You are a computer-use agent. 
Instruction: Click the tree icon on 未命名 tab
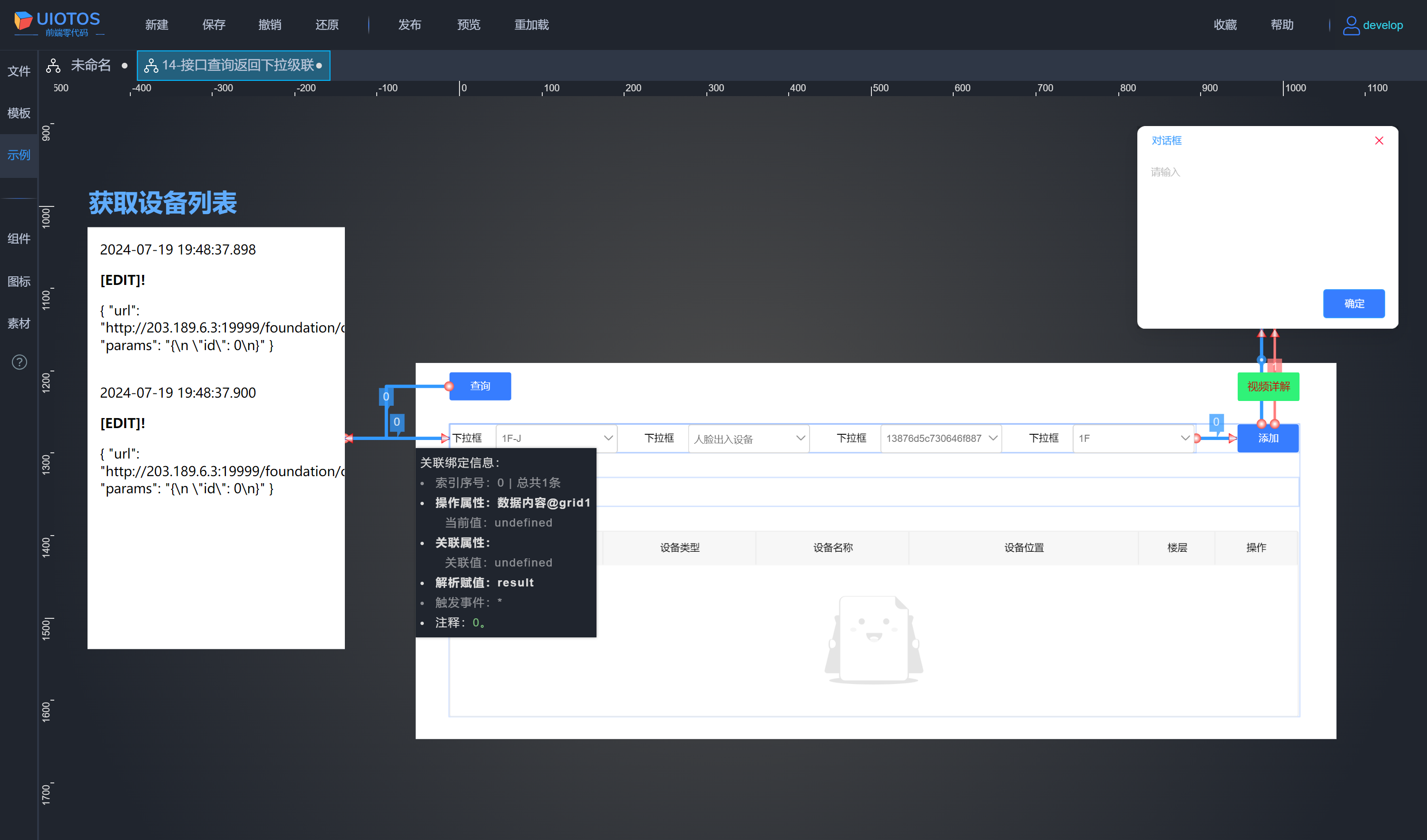coord(53,66)
